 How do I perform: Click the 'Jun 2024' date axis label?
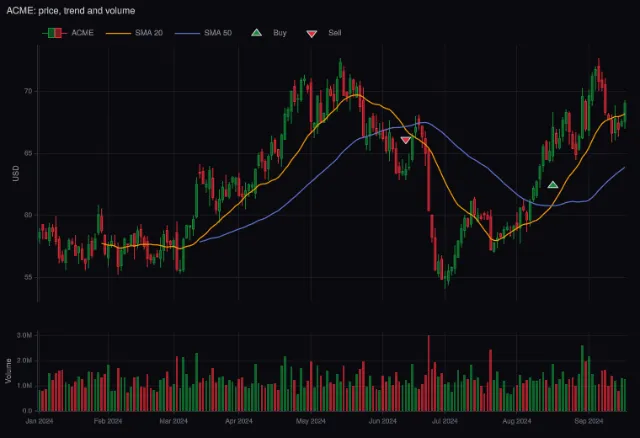382,421
